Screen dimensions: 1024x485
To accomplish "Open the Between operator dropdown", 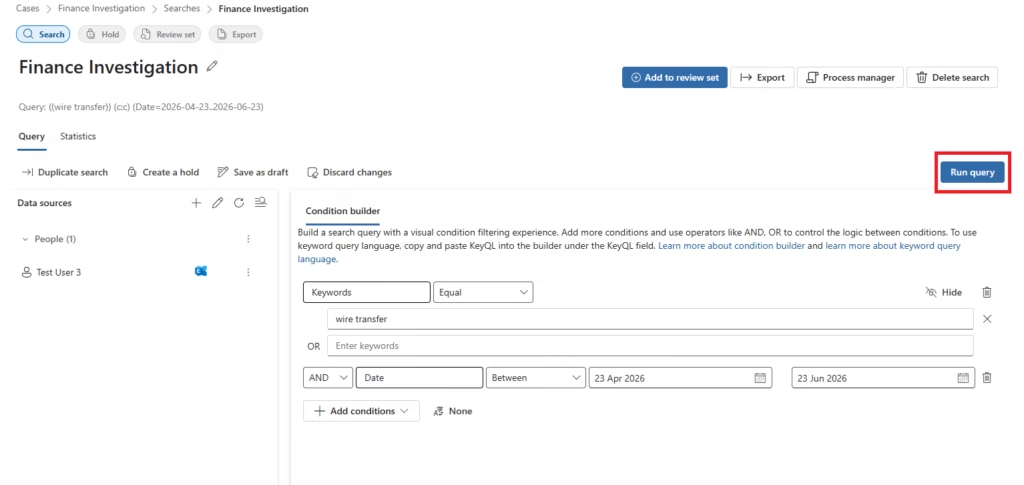I will coord(536,378).
